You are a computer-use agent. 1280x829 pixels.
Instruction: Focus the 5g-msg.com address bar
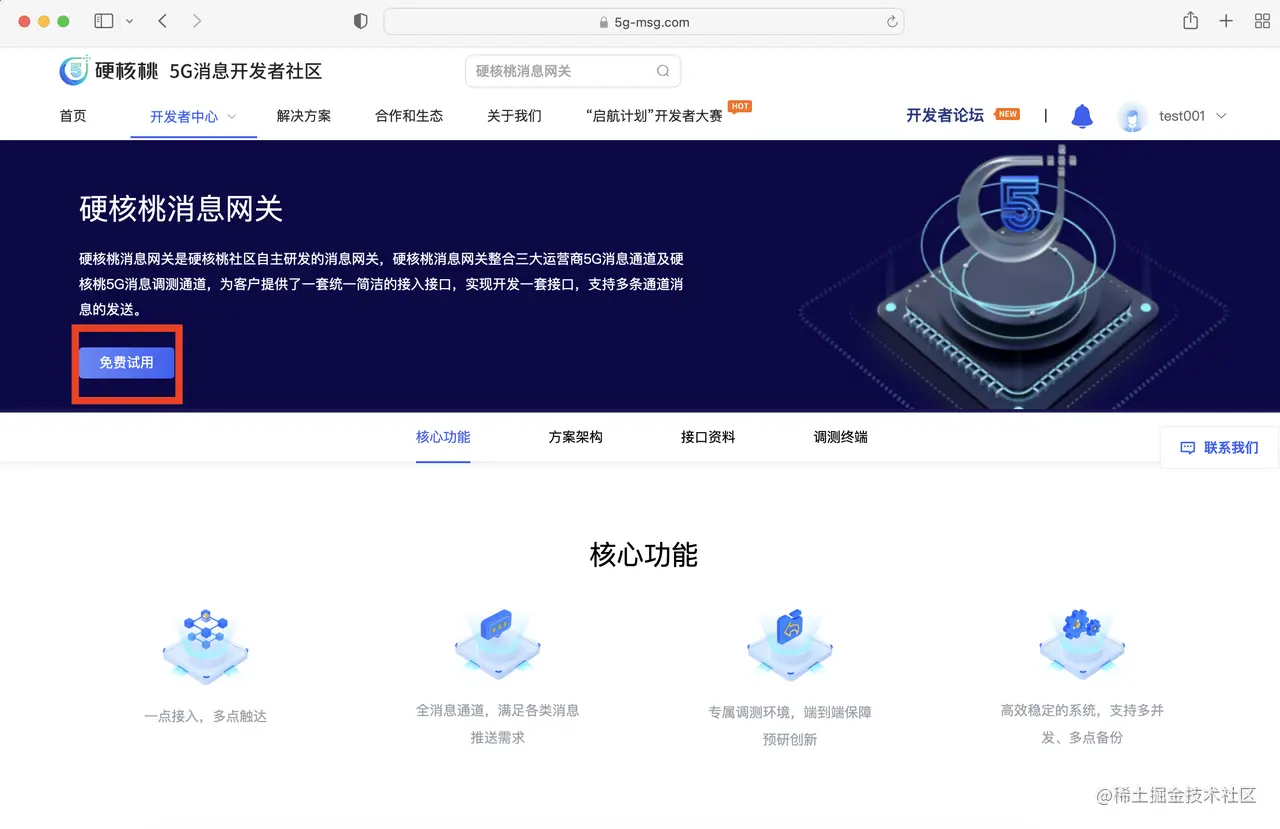(644, 21)
